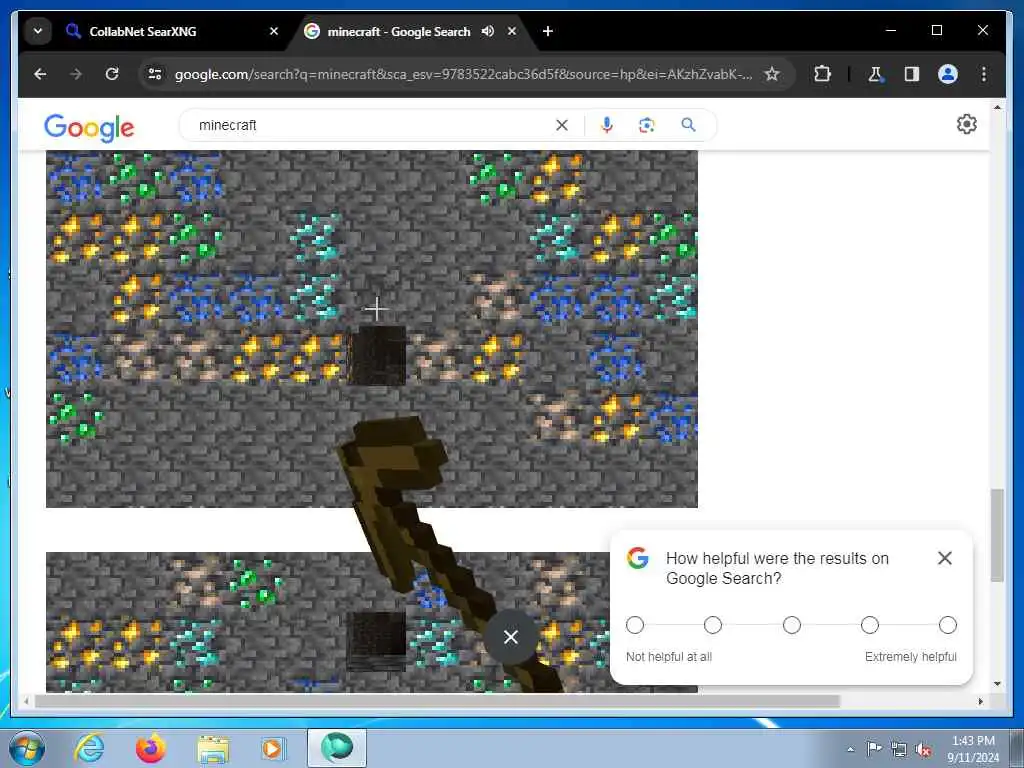The height and width of the screenshot is (768, 1024).
Task: Open Action Center flag icon
Action: click(874, 748)
